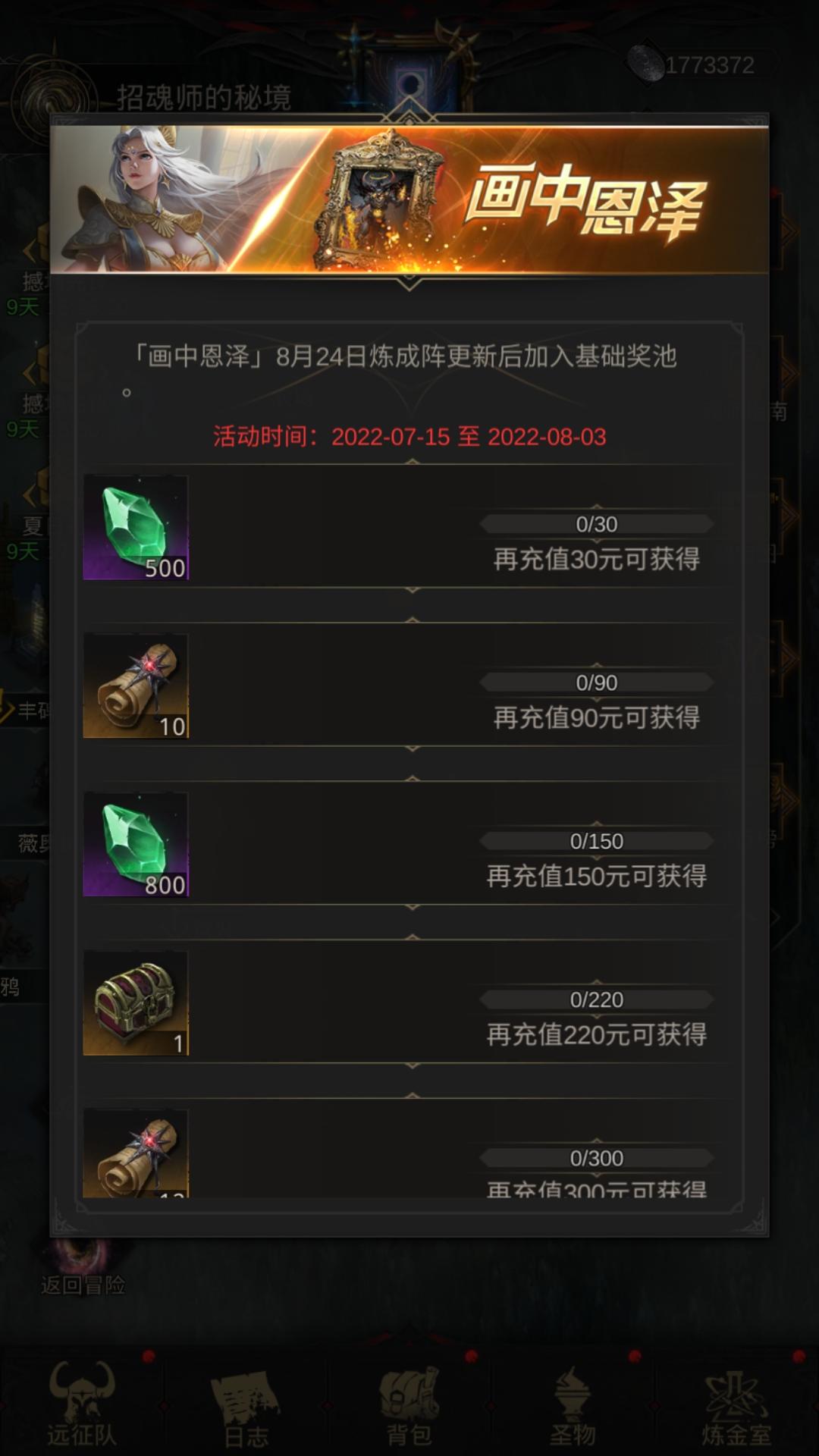Screen dimensions: 819x1456
Task: Open 圣物 relics tab at the bottom
Action: 573,1404
